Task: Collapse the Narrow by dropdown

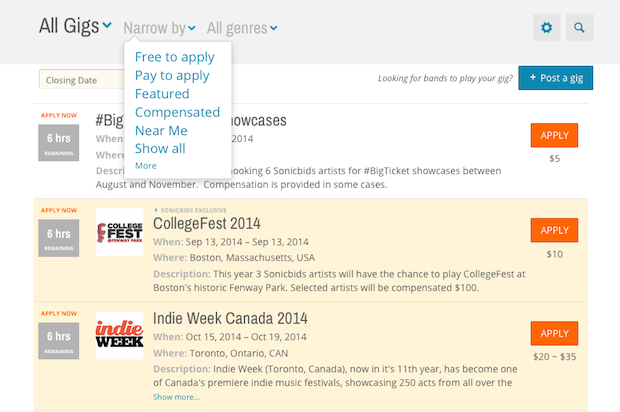Action: pyautogui.click(x=159, y=28)
